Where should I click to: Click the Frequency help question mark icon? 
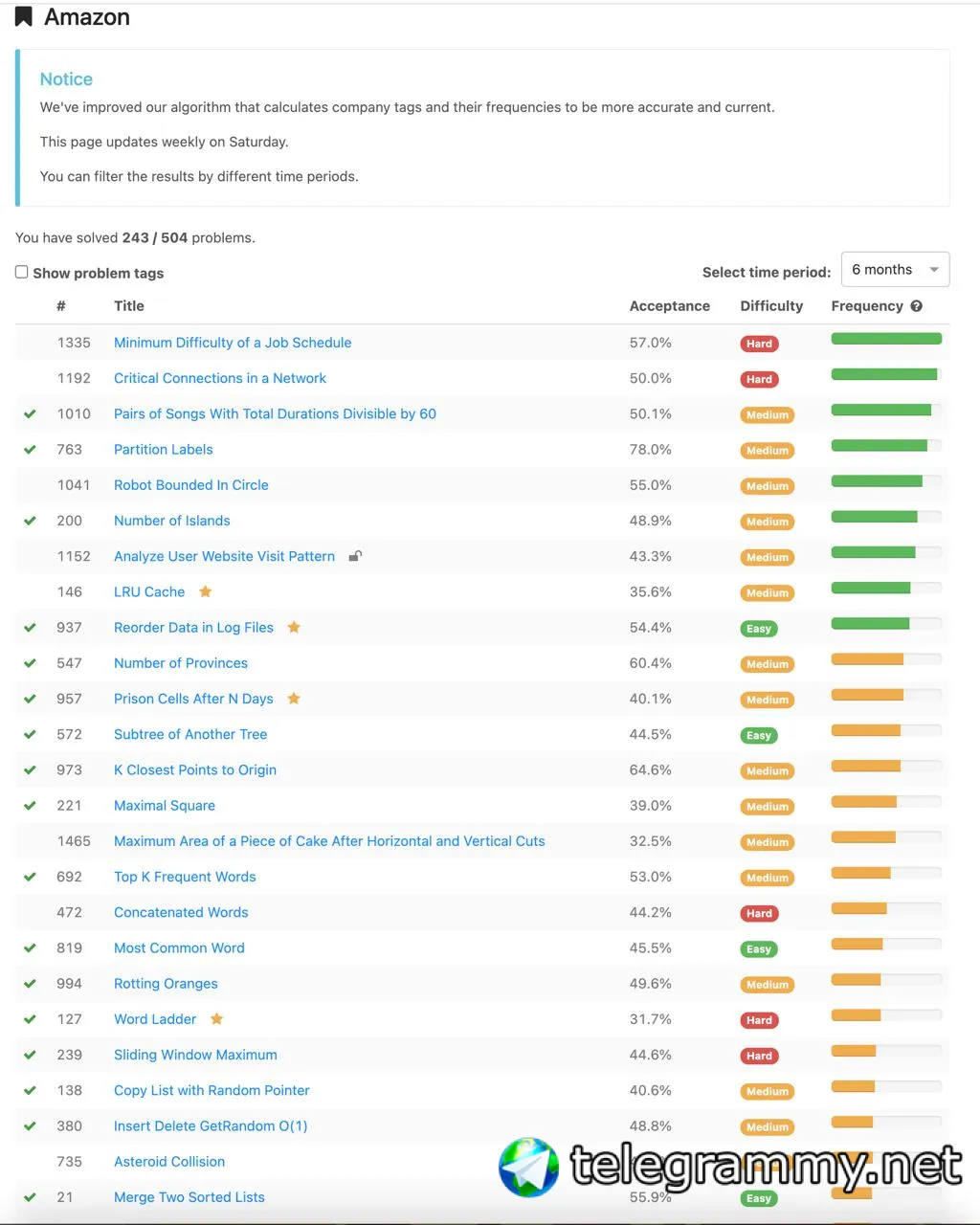pos(917,306)
